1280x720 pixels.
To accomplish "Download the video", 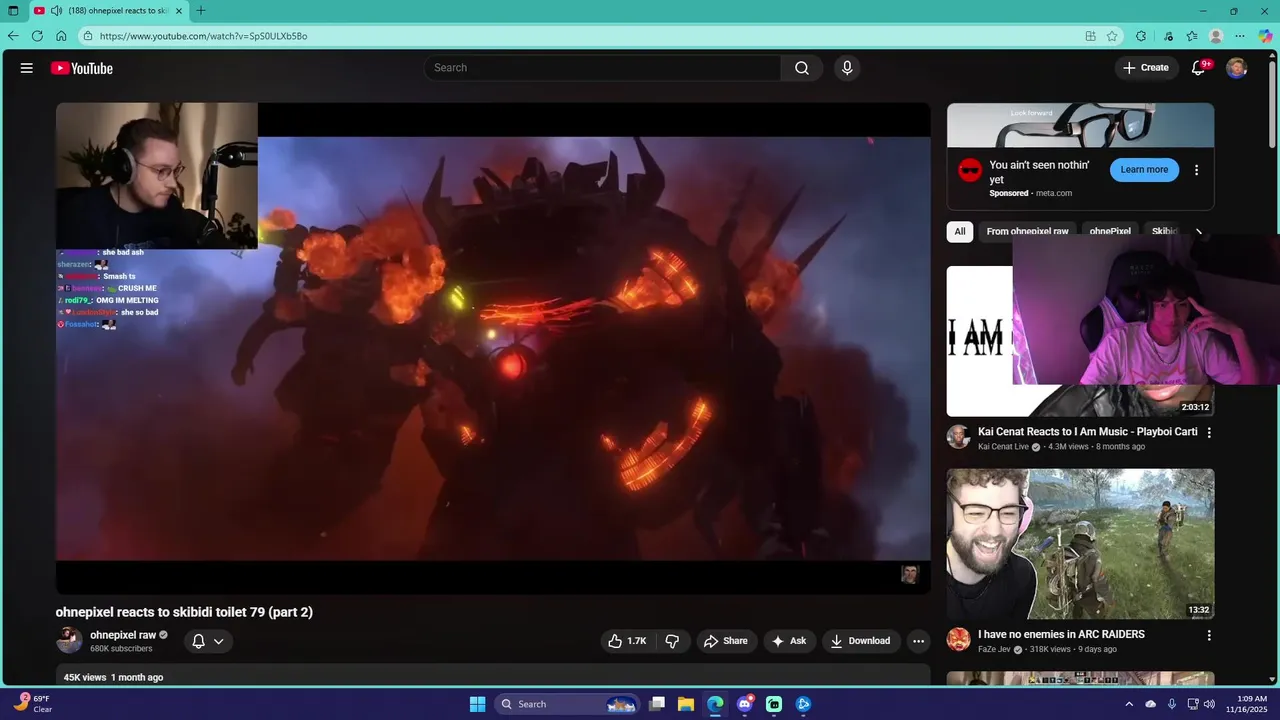I will point(860,641).
